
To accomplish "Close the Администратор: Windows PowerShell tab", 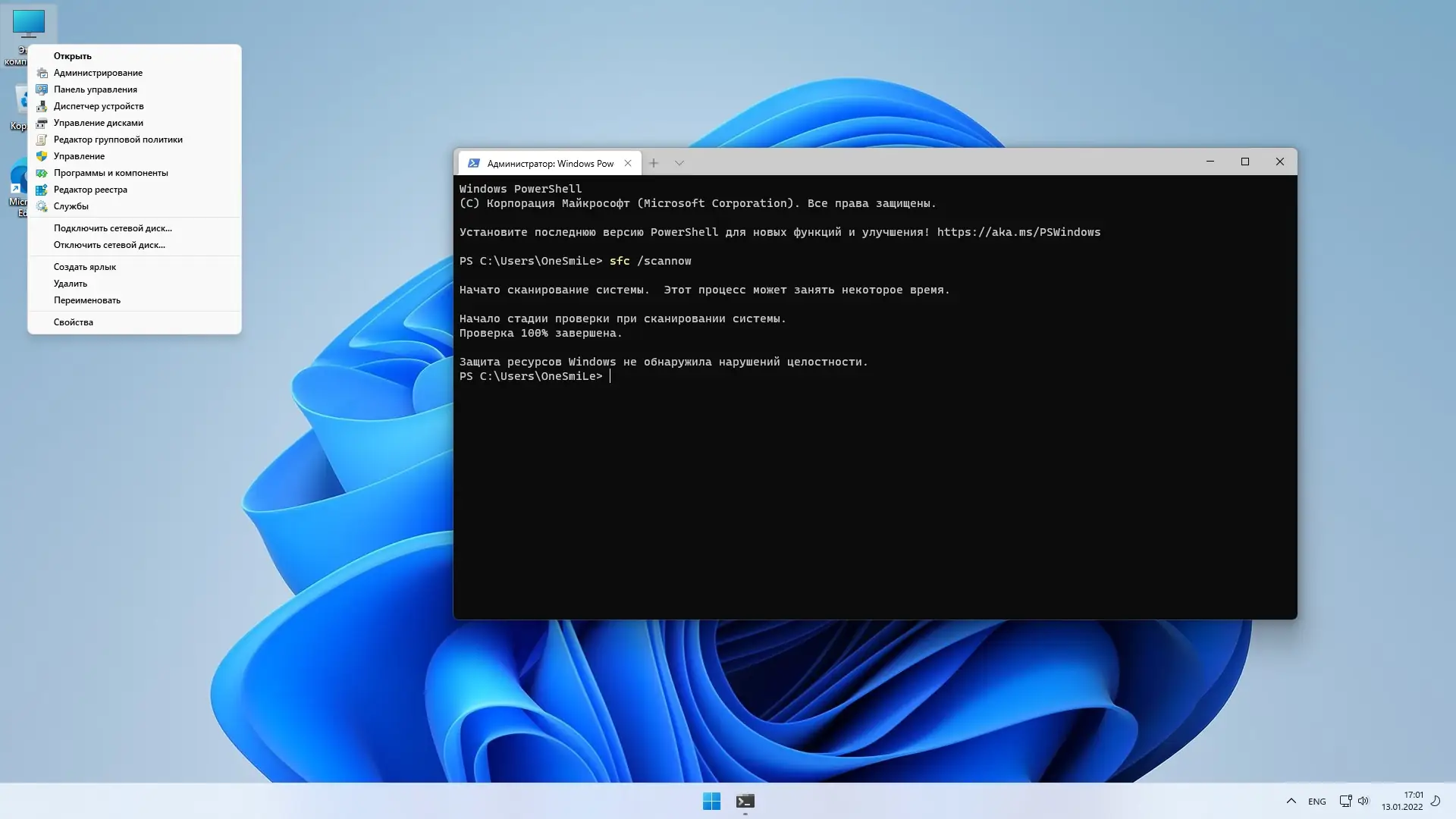I will pyautogui.click(x=628, y=163).
